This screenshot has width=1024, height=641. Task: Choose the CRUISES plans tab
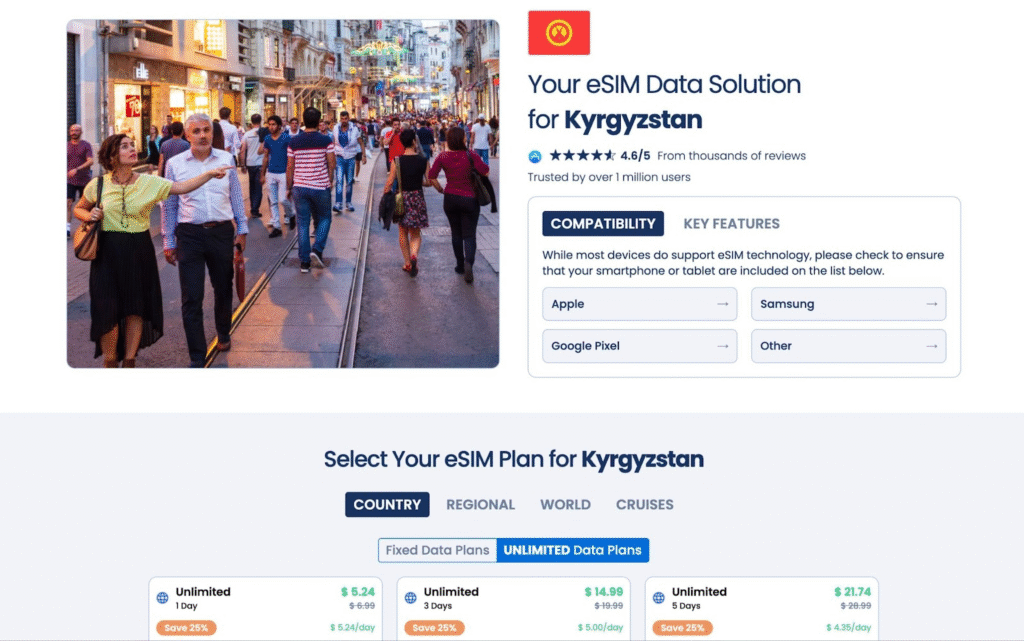pyautogui.click(x=645, y=505)
